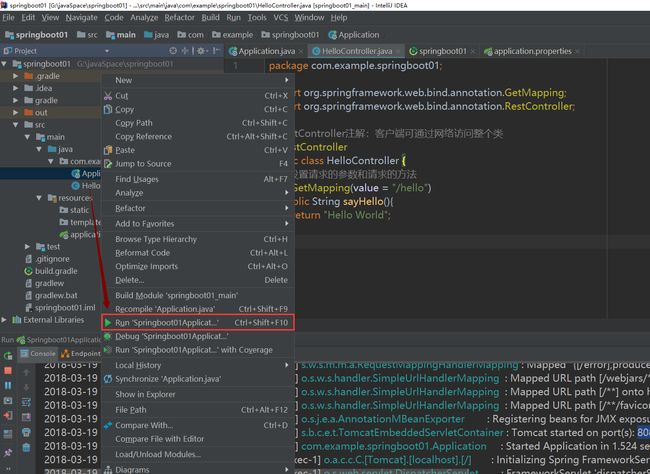Close the HelloController.java tab
This screenshot has width=650, height=474.
point(398,51)
